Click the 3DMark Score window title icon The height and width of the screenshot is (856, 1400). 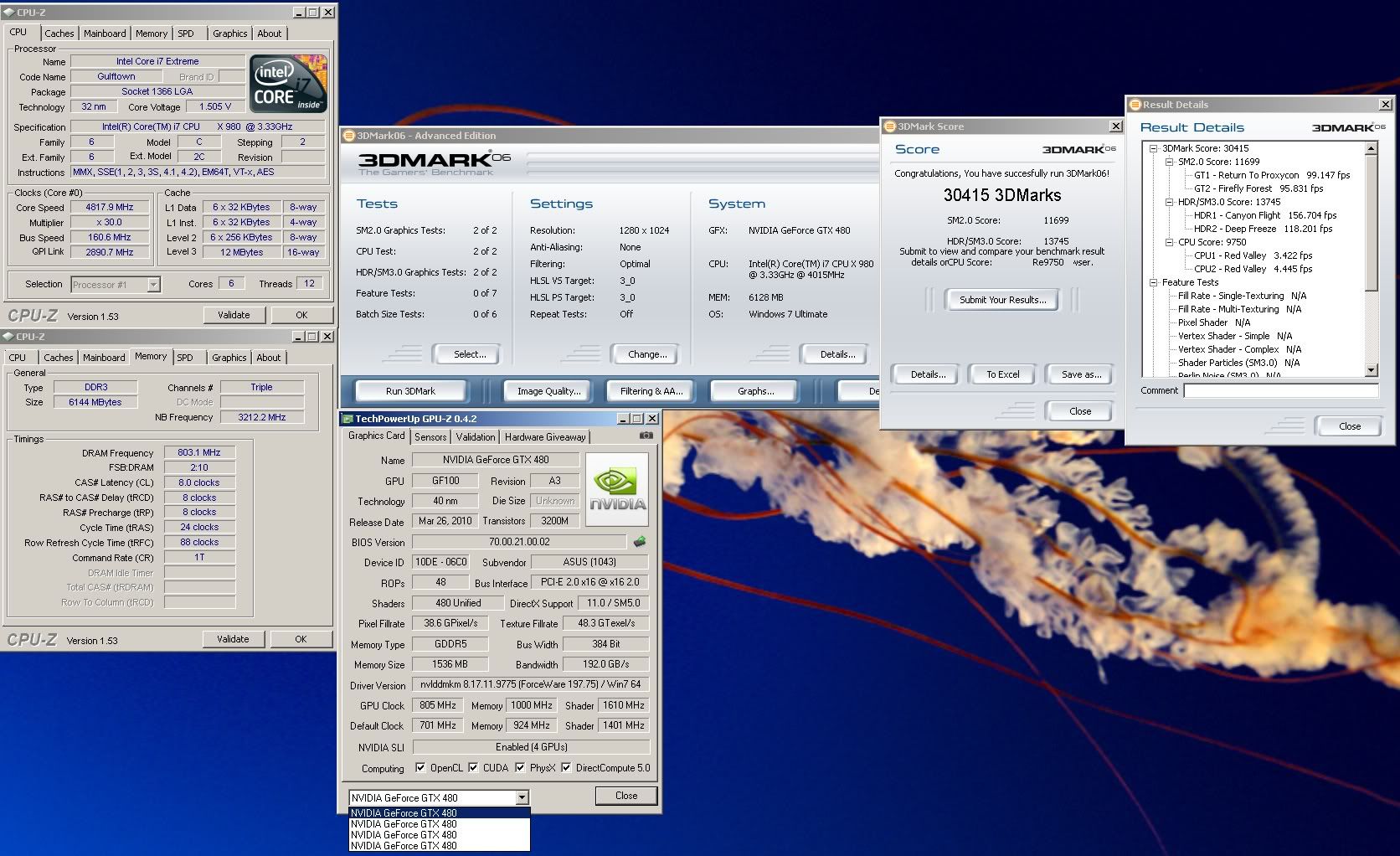(890, 126)
